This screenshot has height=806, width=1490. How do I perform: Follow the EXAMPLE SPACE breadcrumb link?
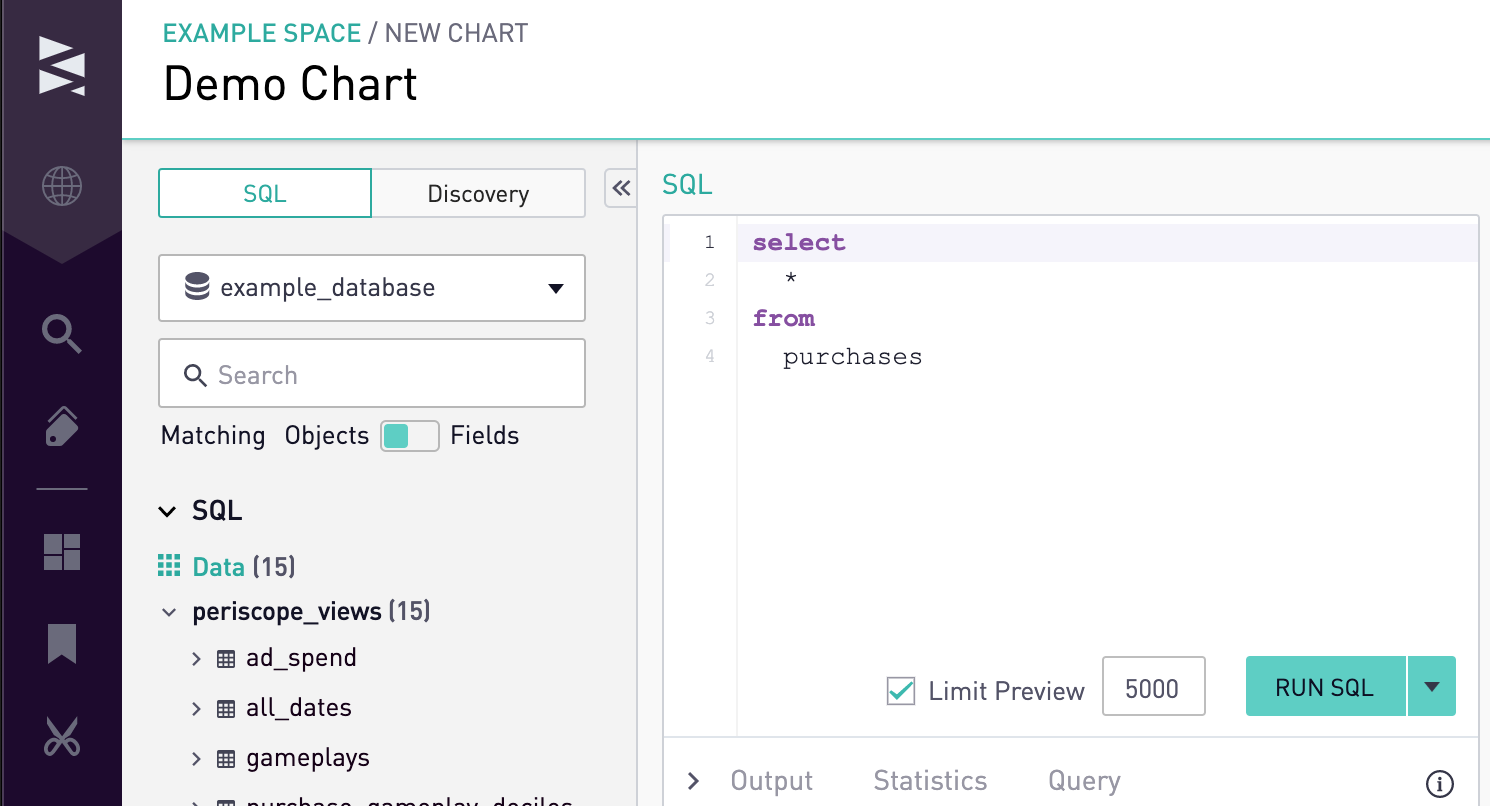262,33
